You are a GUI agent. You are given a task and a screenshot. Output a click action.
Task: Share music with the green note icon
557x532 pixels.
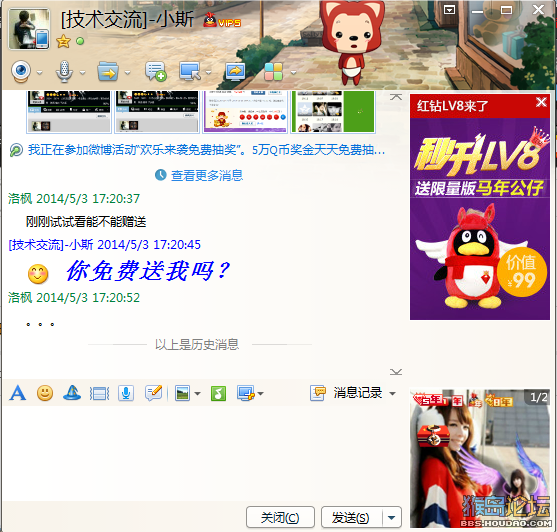click(218, 393)
